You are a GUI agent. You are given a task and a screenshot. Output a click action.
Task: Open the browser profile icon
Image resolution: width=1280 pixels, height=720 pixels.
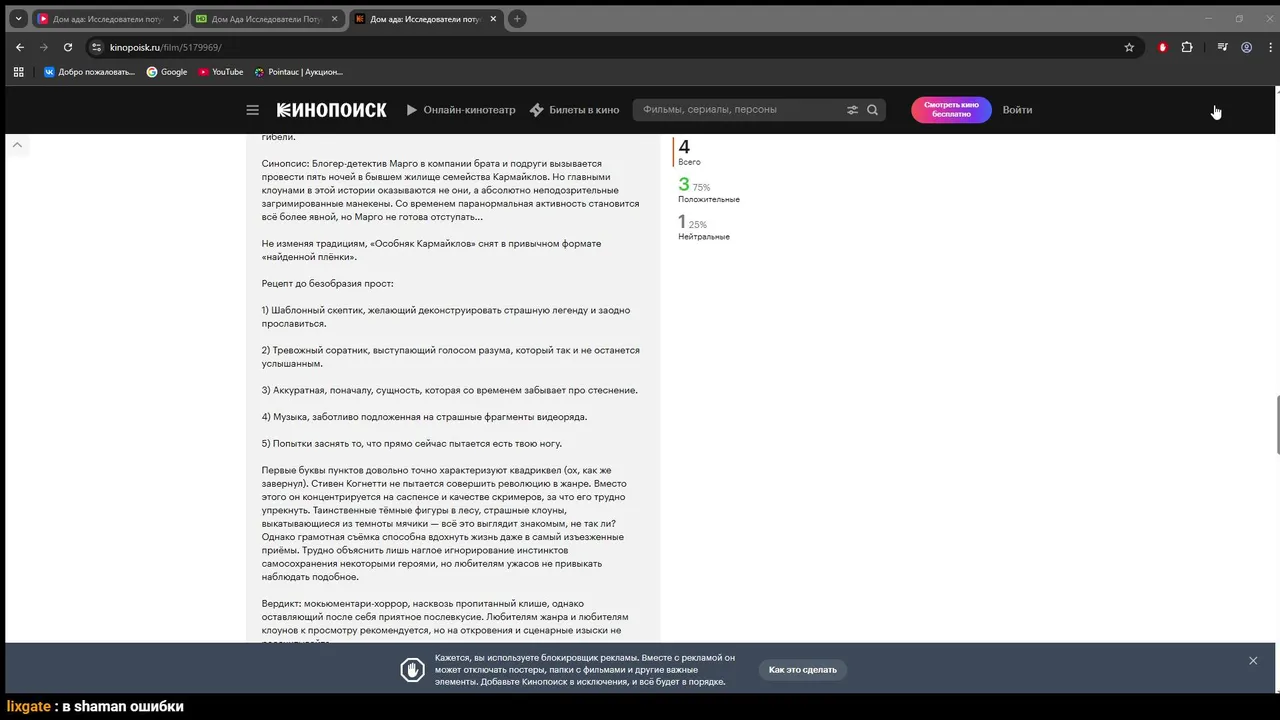click(1247, 47)
